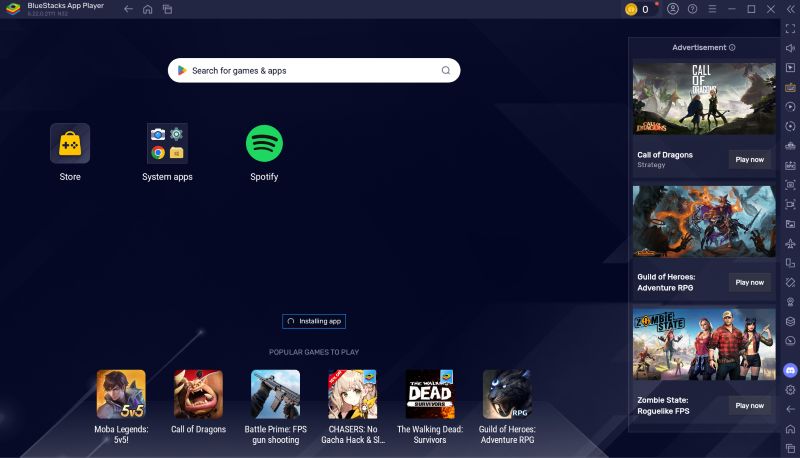Open the media manager folder icon

point(790,224)
